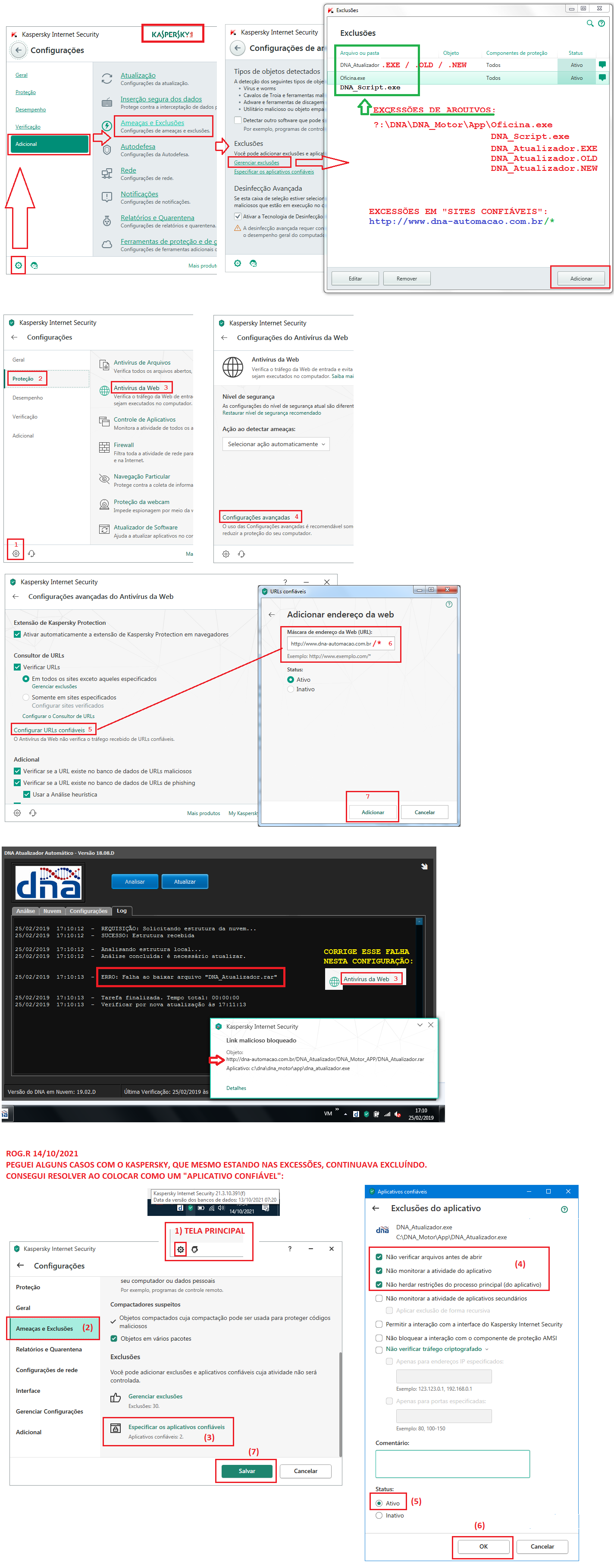Click the Proteção da webcam icon
Image resolution: width=614 pixels, height=1568 pixels.
coord(104,504)
